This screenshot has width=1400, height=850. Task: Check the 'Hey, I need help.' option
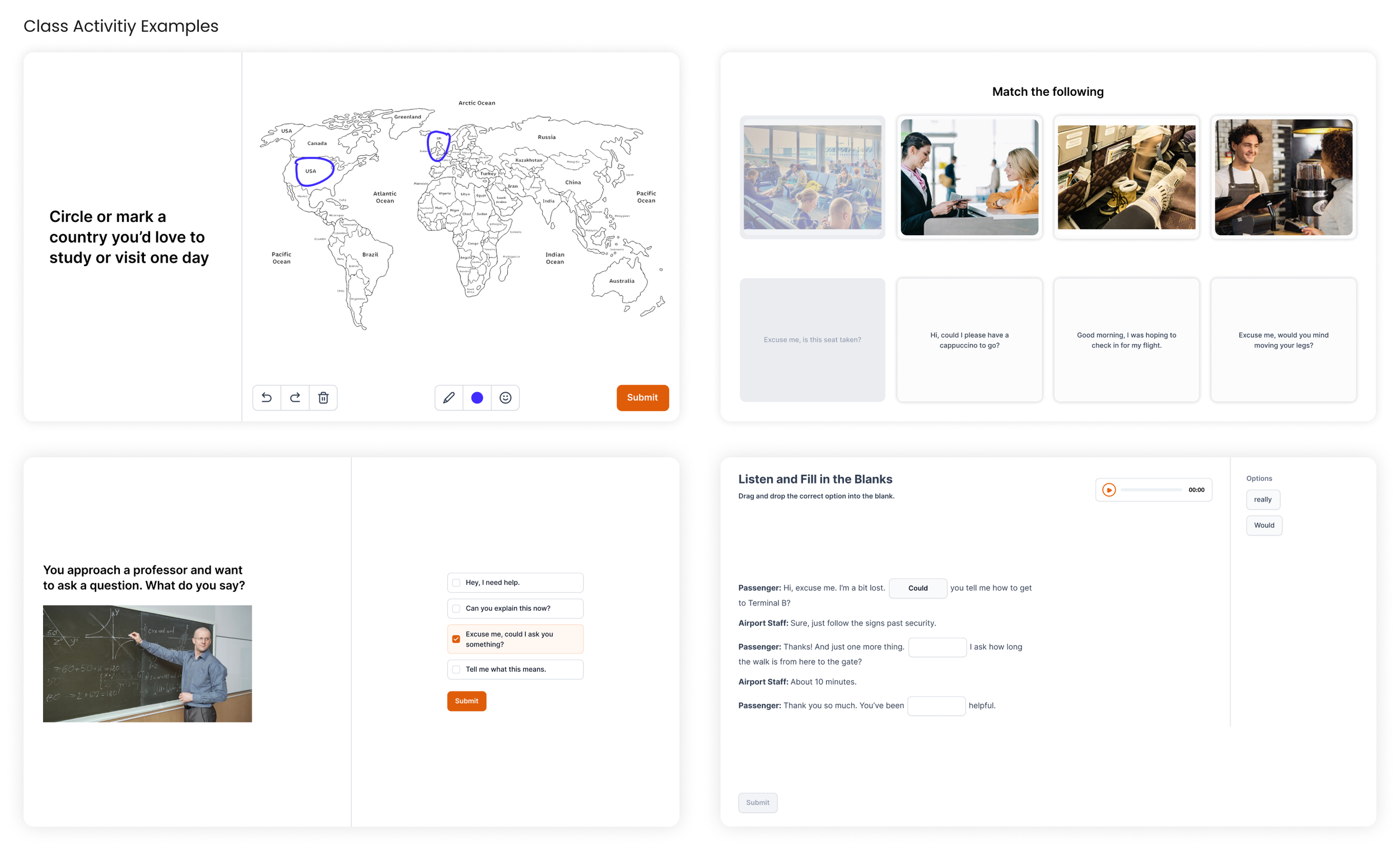click(x=456, y=582)
